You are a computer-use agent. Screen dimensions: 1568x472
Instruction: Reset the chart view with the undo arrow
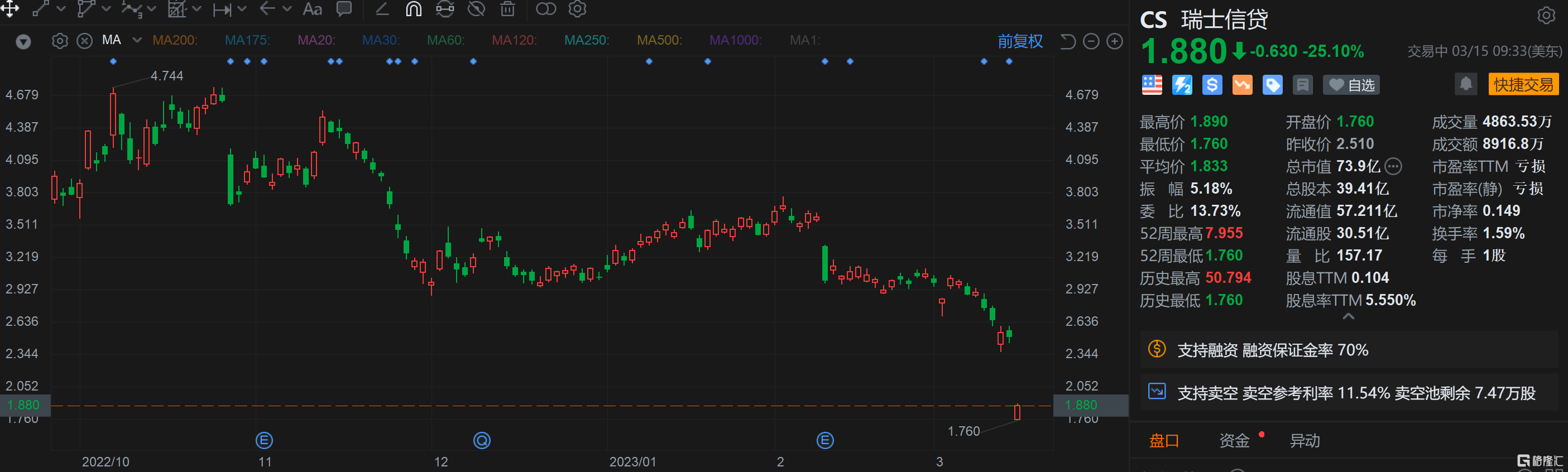(1068, 41)
